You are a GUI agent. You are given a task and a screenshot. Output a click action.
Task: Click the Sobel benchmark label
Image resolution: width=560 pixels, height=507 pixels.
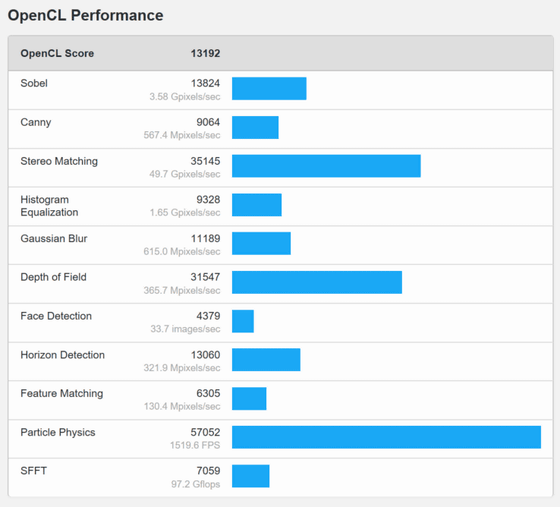[34, 83]
